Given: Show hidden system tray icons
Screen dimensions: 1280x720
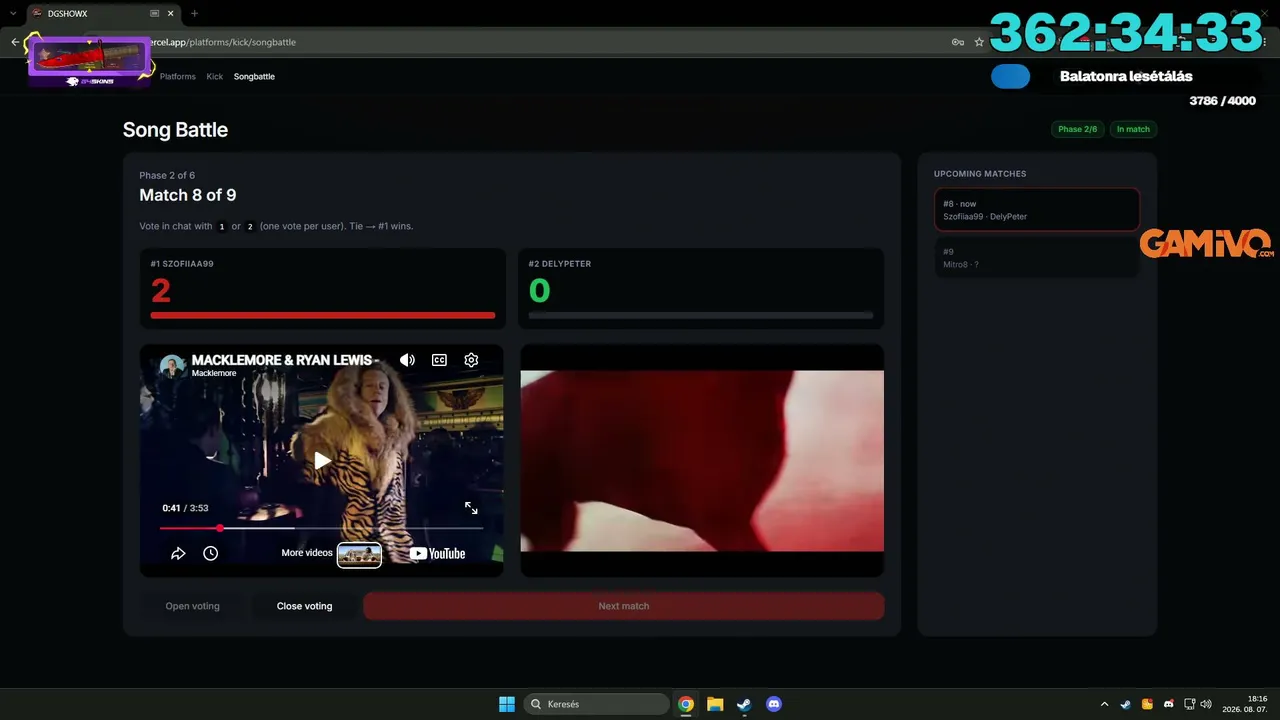Looking at the screenshot, I should point(1104,704).
